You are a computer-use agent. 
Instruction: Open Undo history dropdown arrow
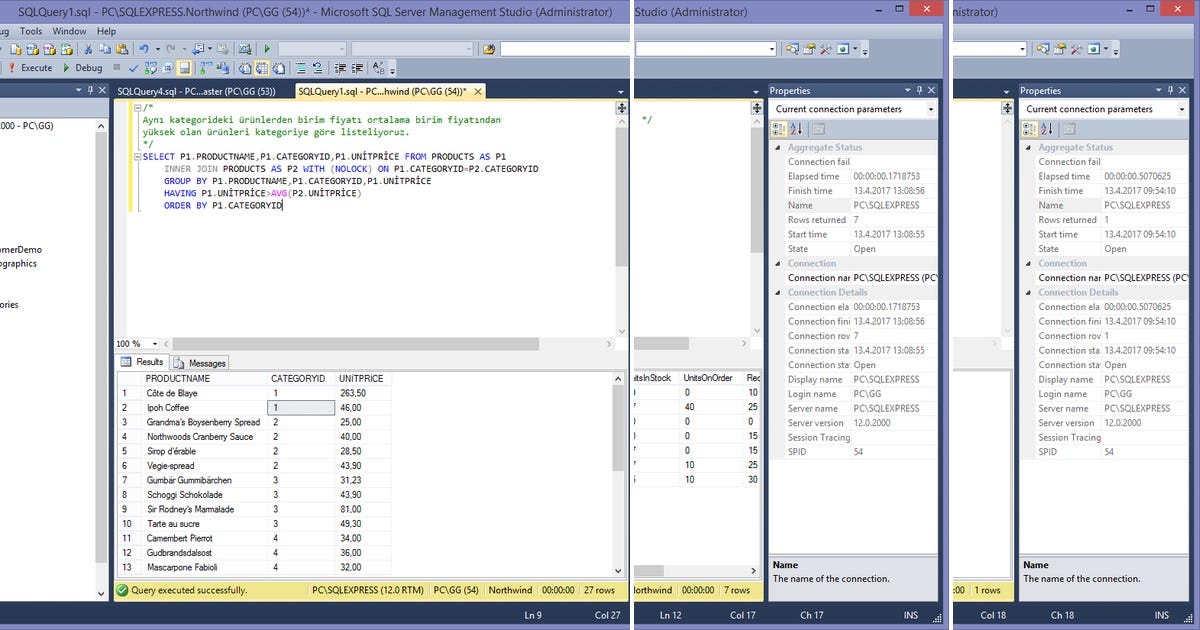157,49
